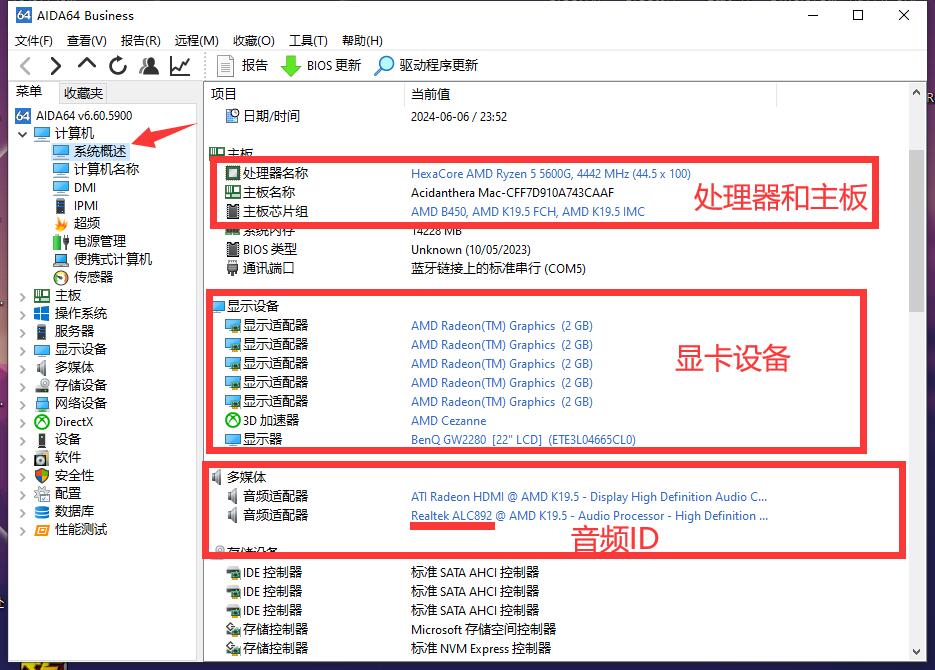This screenshot has width=935, height=670.
Task: Open the graph chart toolbar icon
Action: tap(180, 66)
